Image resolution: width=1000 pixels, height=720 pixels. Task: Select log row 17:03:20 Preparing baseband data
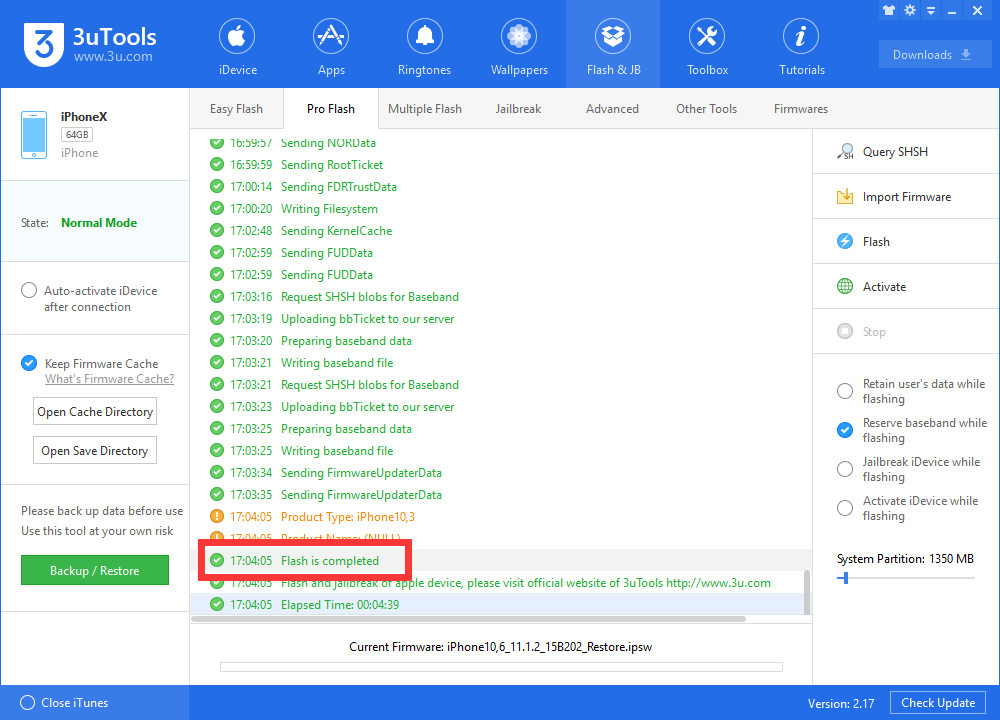501,341
